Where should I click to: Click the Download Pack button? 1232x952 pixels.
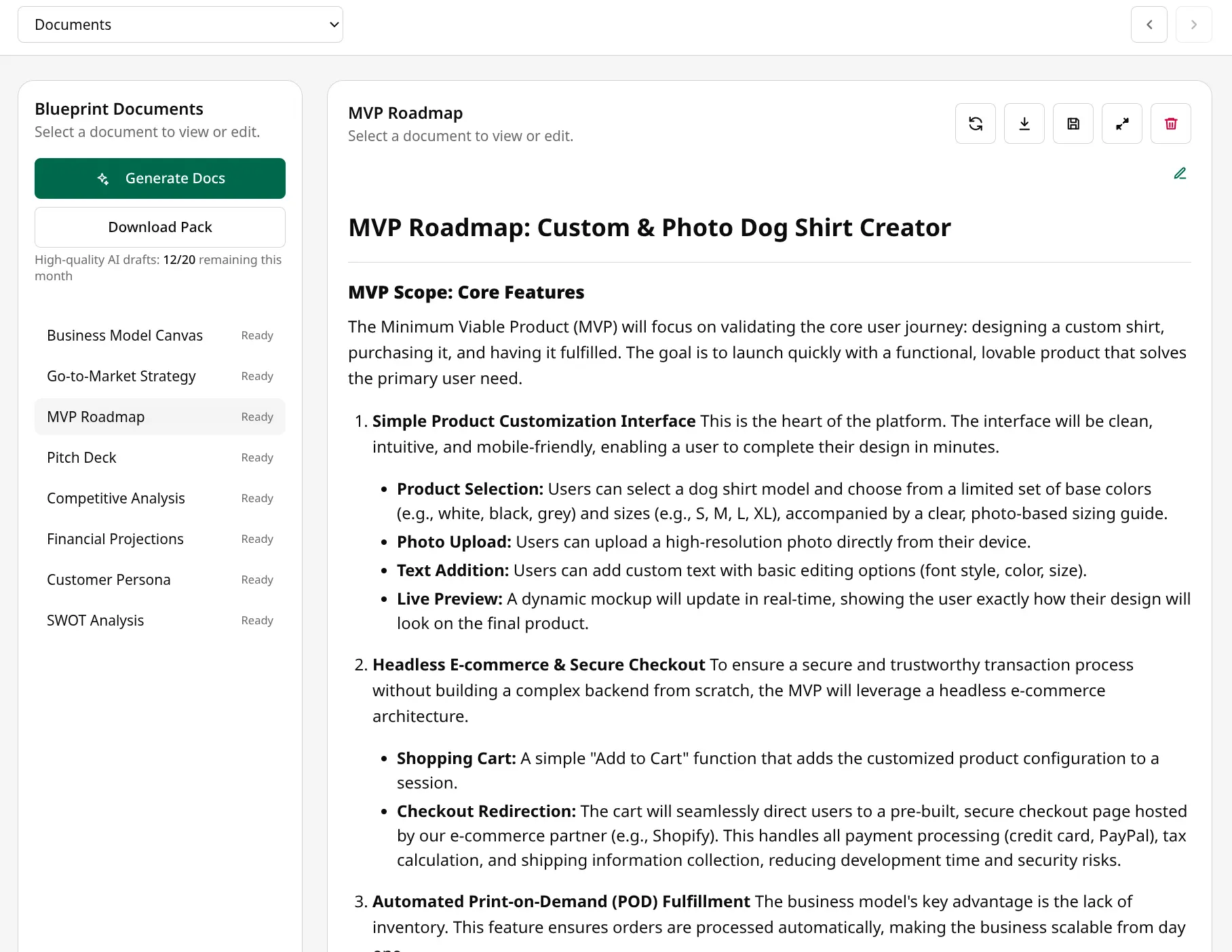[x=159, y=227]
